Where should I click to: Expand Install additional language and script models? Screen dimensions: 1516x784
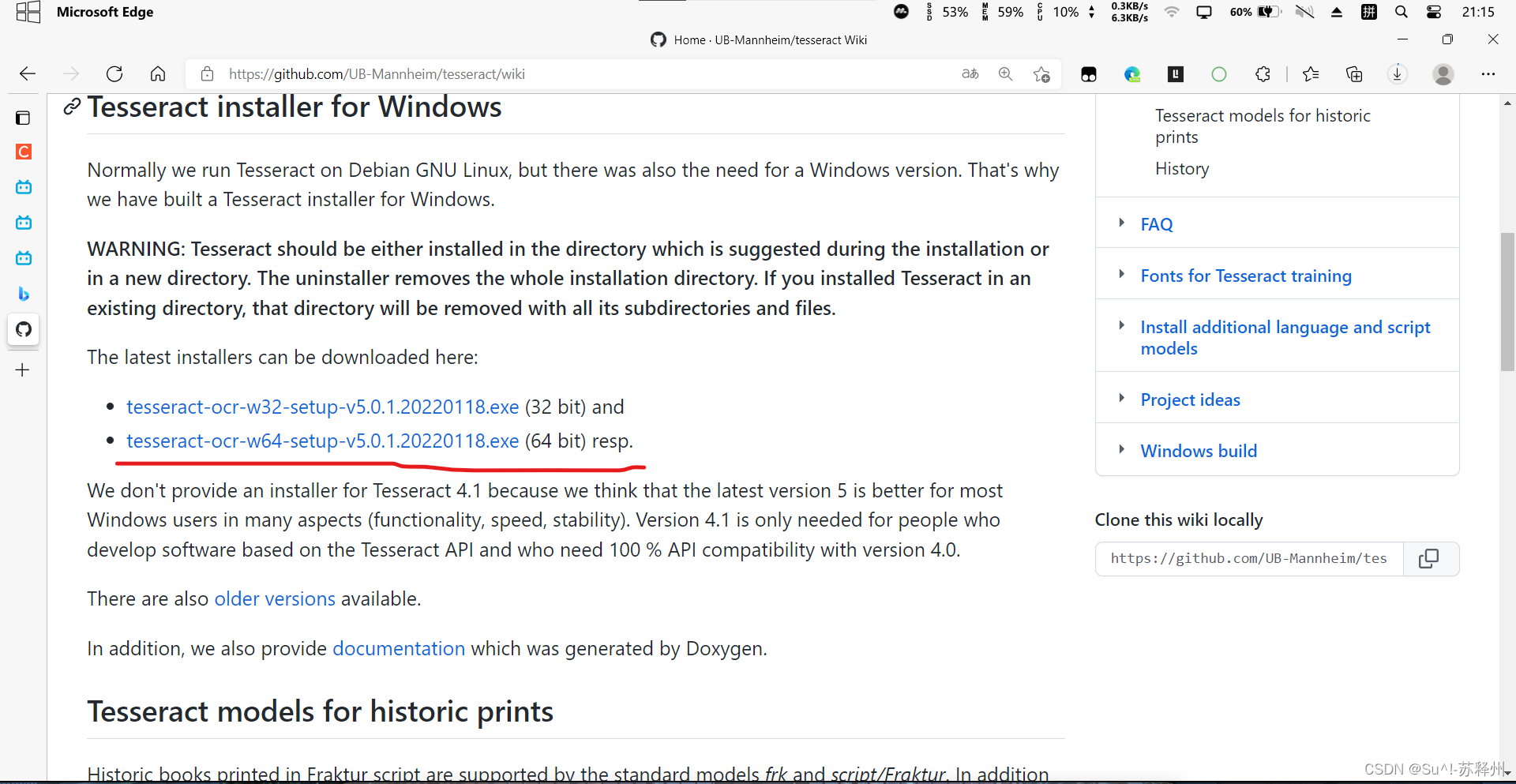[1121, 326]
